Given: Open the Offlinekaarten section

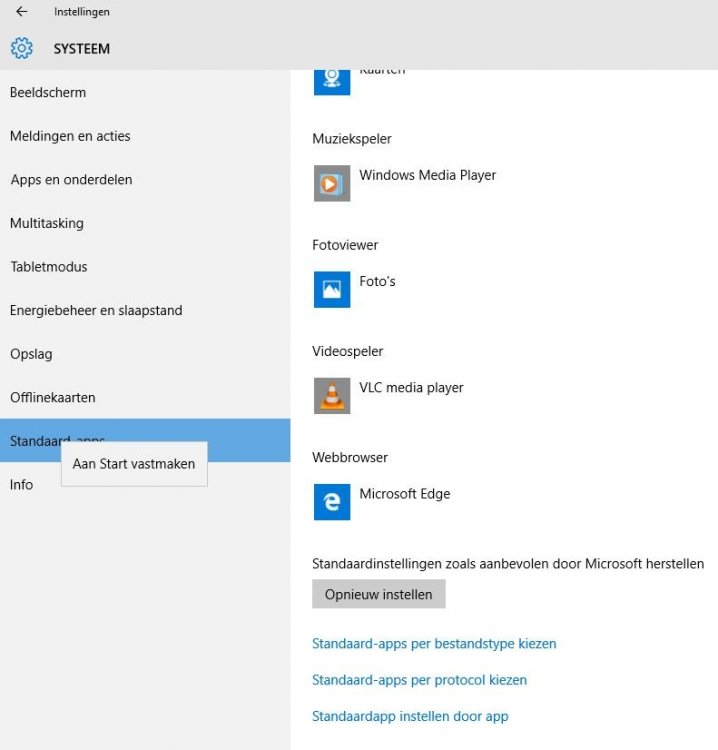Looking at the screenshot, I should (x=53, y=397).
